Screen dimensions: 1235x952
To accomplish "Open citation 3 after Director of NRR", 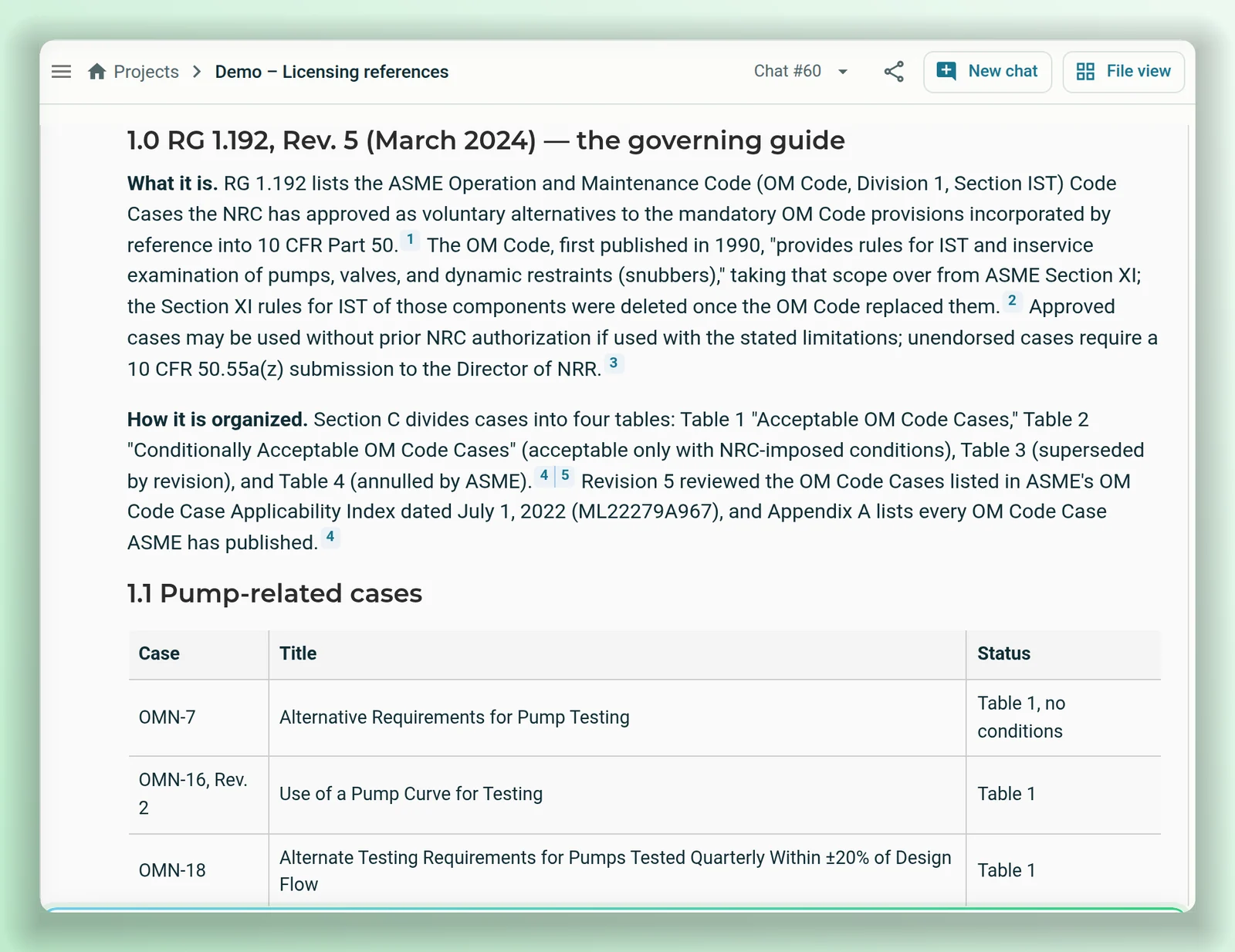I will [614, 363].
